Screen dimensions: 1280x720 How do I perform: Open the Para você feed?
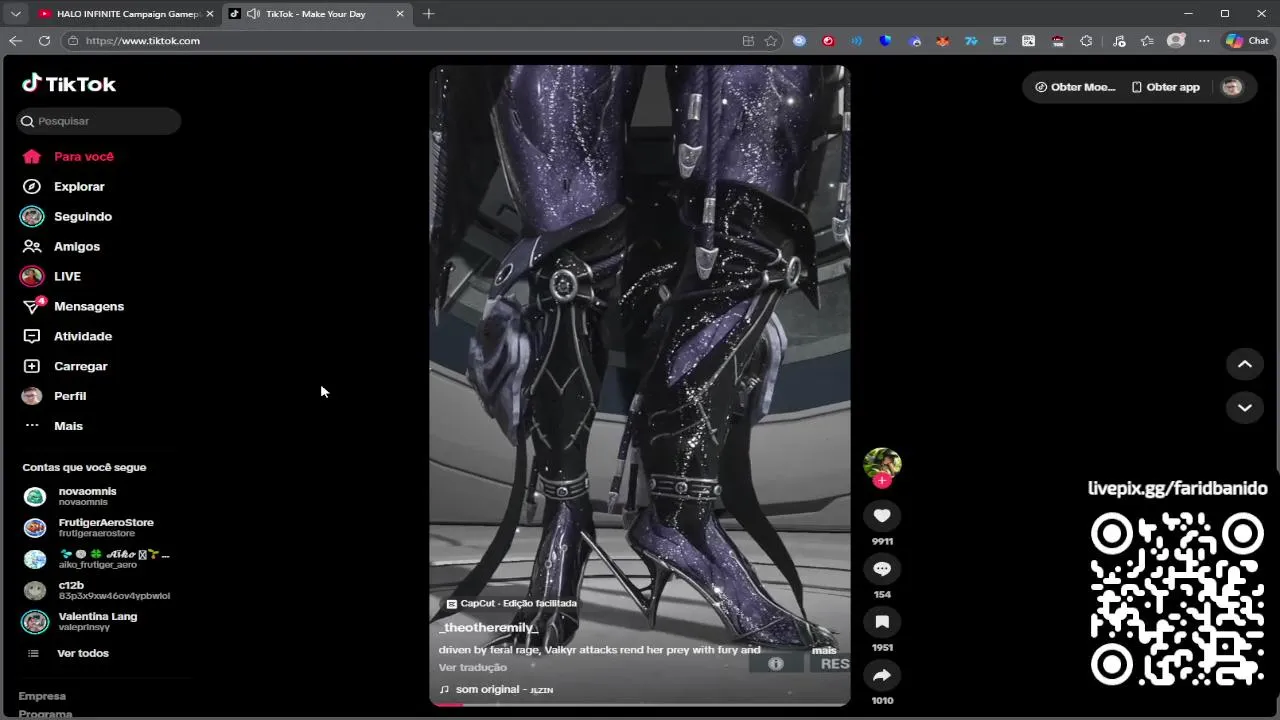coord(68,156)
